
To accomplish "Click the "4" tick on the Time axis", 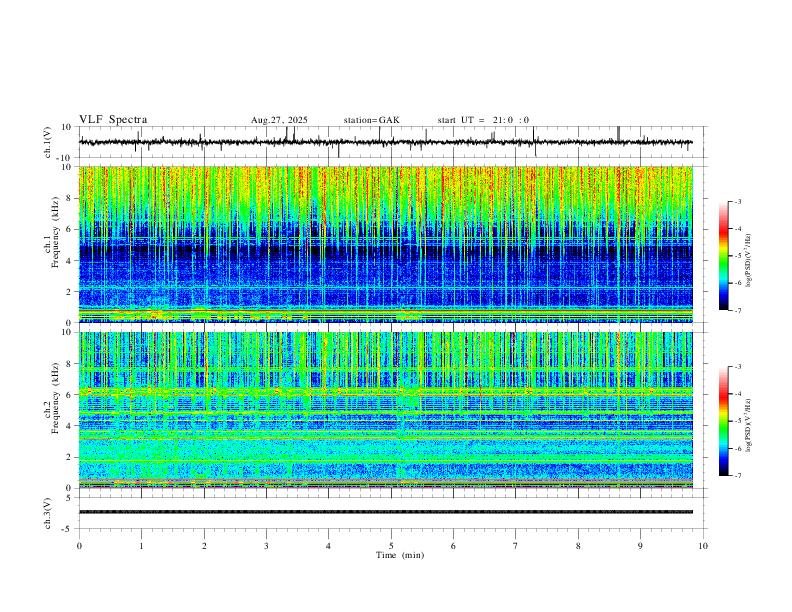I will [x=329, y=546].
